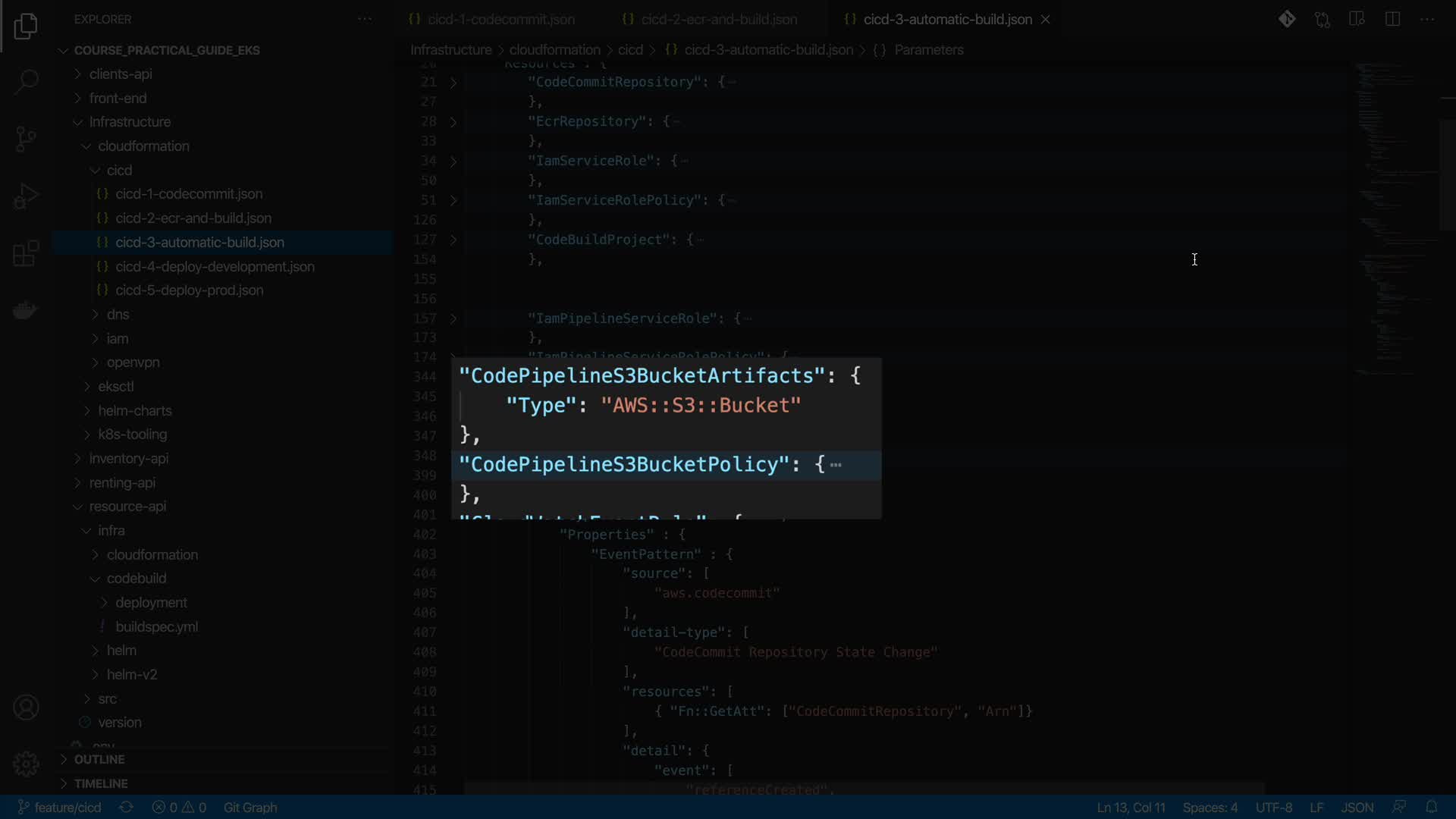Open the Extensions view

pos(26,254)
